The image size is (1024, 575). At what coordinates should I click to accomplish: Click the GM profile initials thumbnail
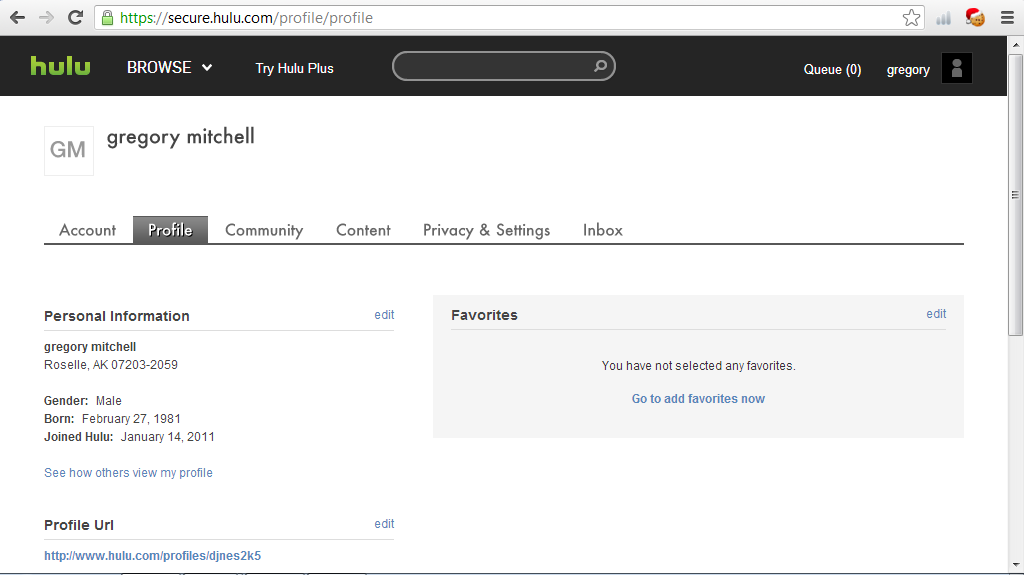[69, 150]
